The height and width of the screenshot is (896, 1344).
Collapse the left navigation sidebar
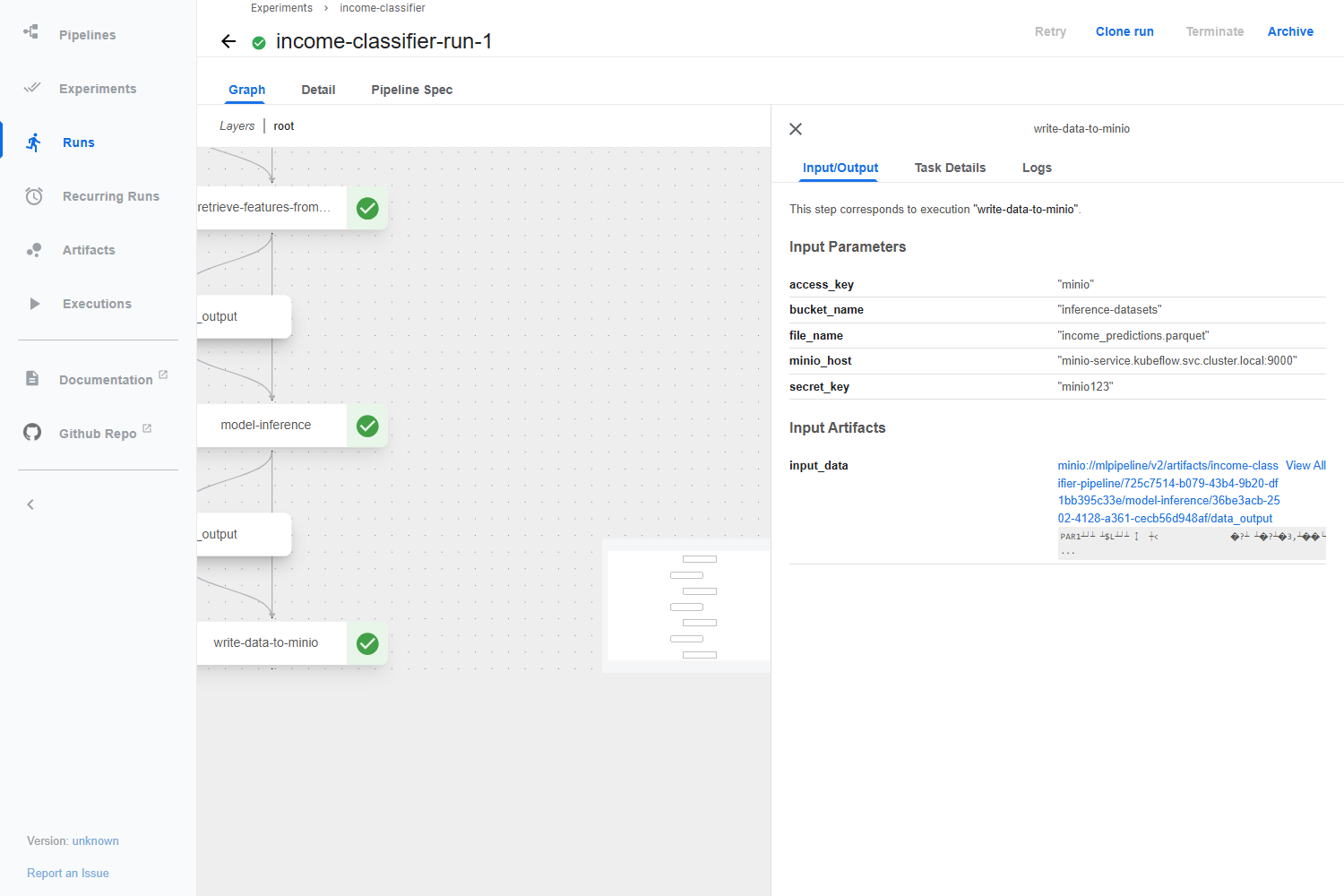click(30, 504)
